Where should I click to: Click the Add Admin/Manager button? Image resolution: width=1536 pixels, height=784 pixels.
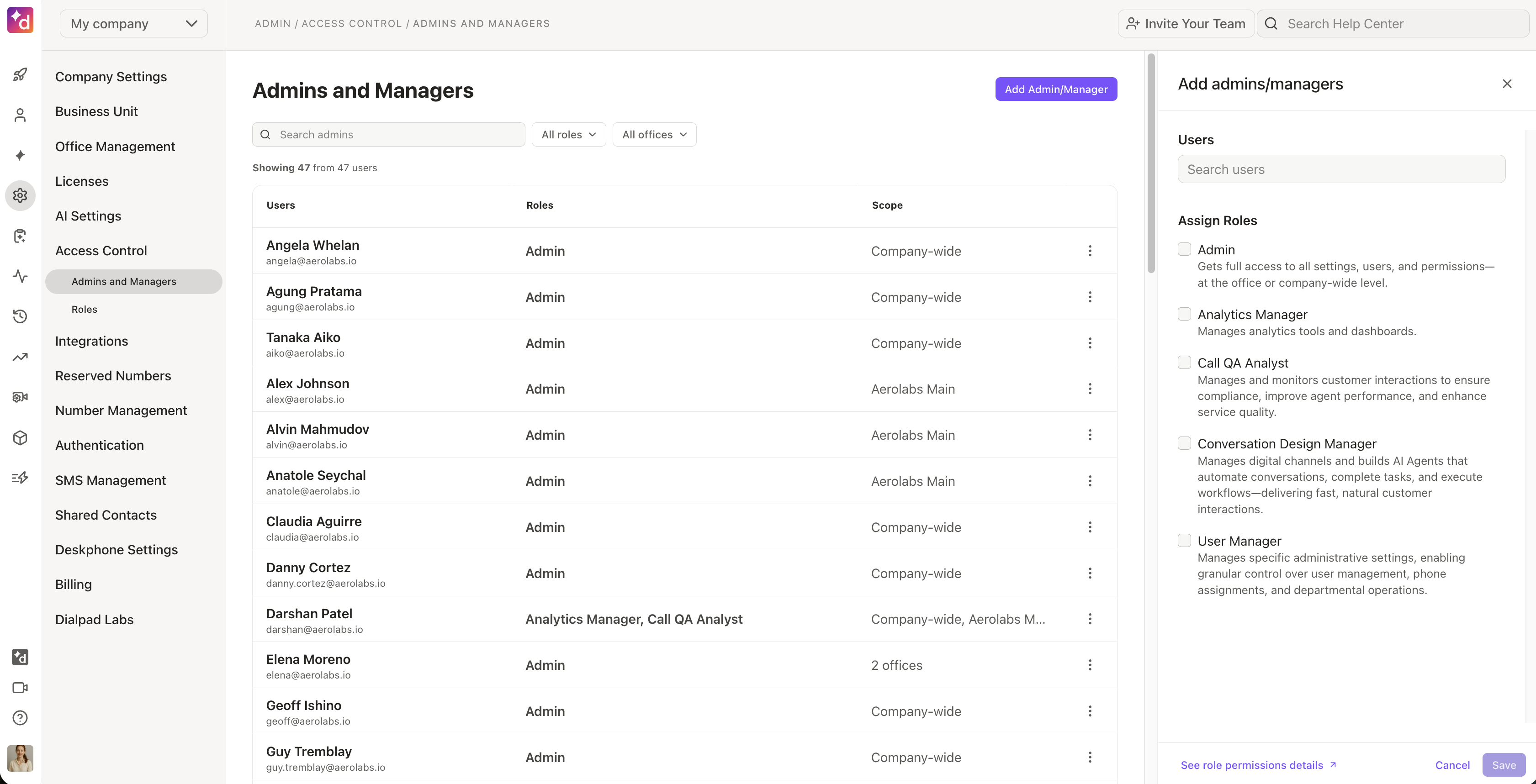point(1055,89)
